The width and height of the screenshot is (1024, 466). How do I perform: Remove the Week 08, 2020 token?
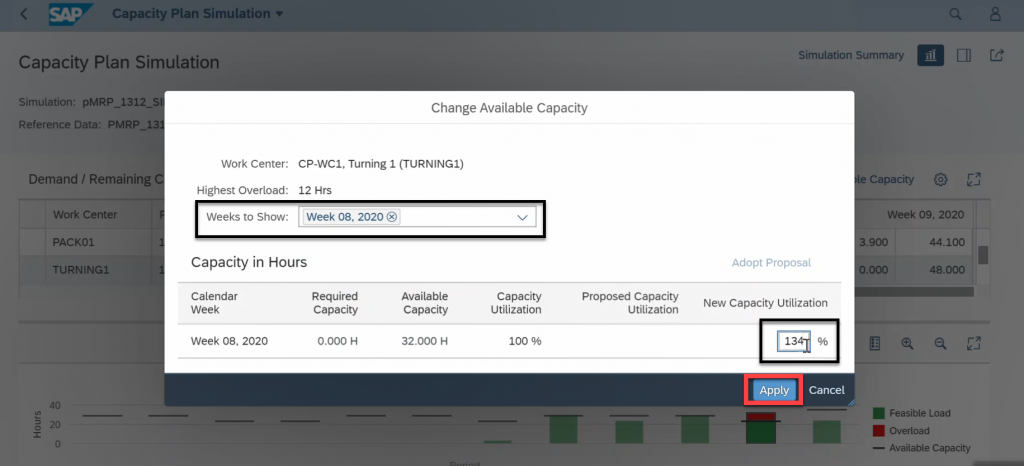click(391, 217)
